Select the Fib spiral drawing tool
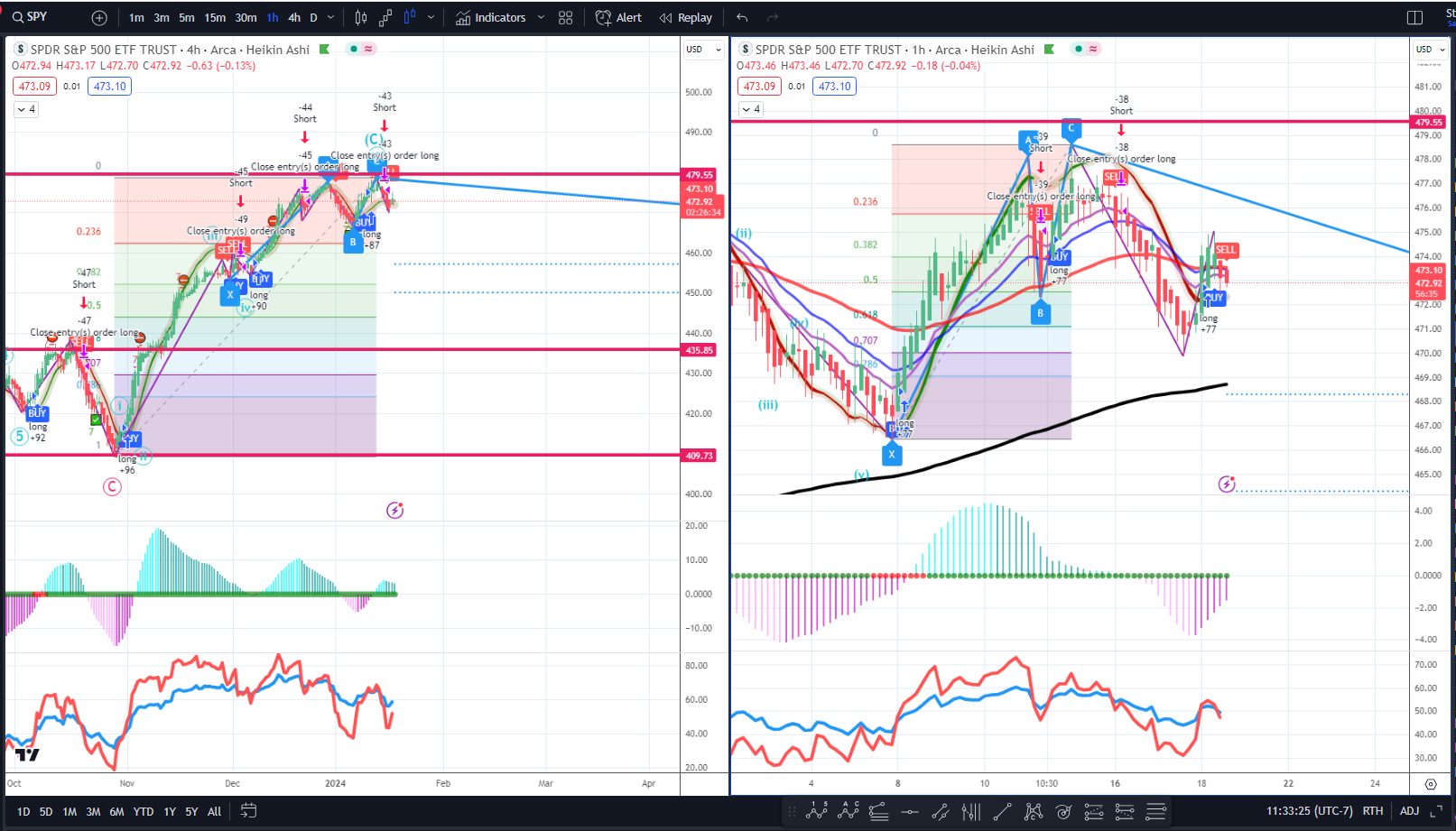 pos(1063,812)
